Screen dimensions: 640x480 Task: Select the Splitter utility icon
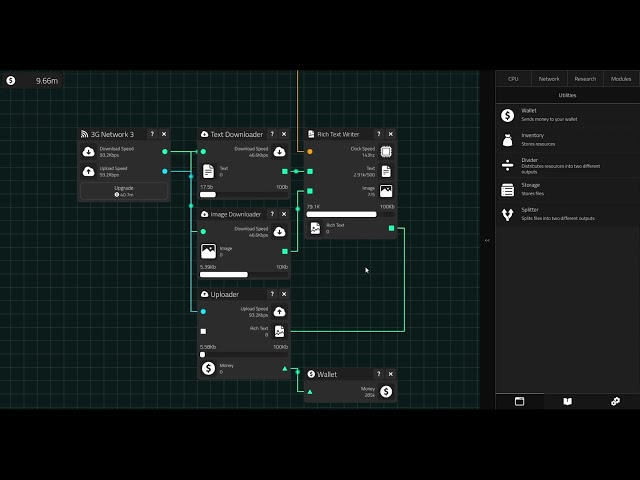pos(507,215)
